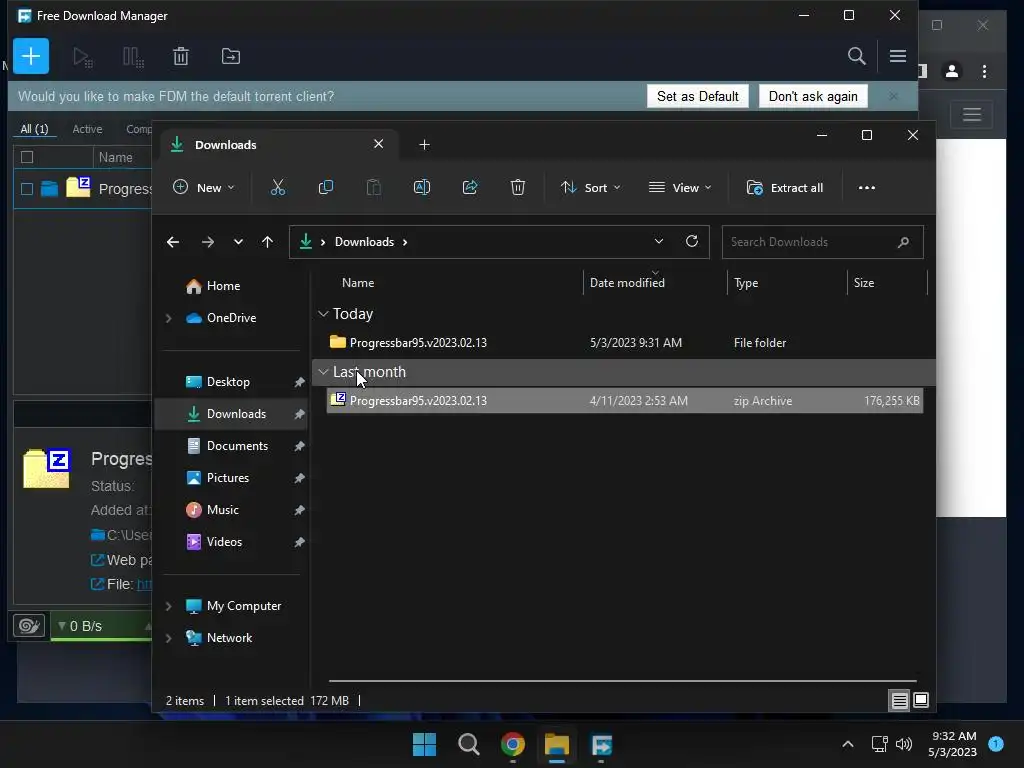The width and height of the screenshot is (1024, 768).
Task: Click Downloads breadcrumb in address bar
Action: tap(364, 242)
